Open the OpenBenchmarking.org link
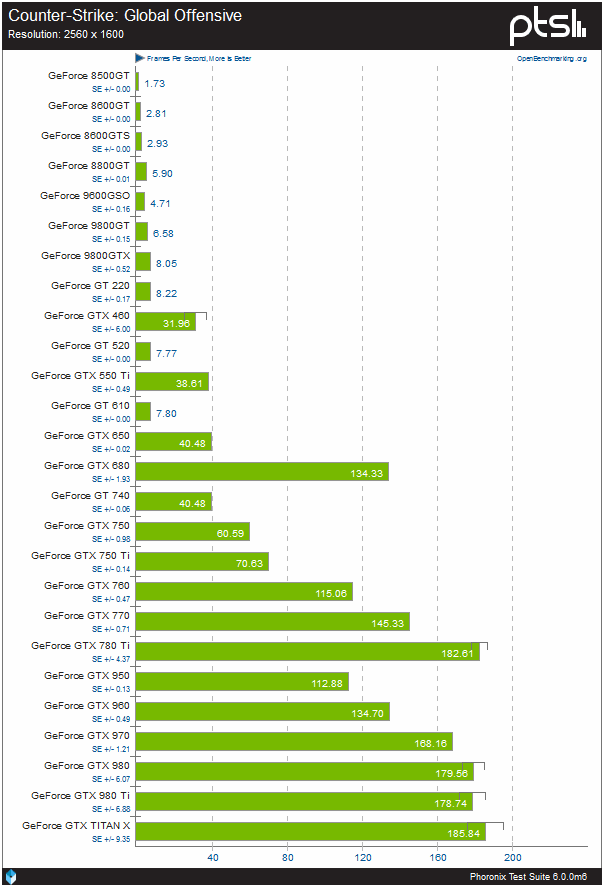 [551, 59]
